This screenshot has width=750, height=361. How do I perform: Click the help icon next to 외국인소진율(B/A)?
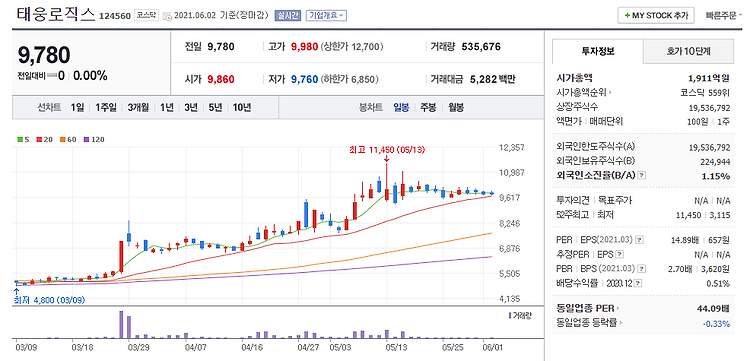(642, 175)
